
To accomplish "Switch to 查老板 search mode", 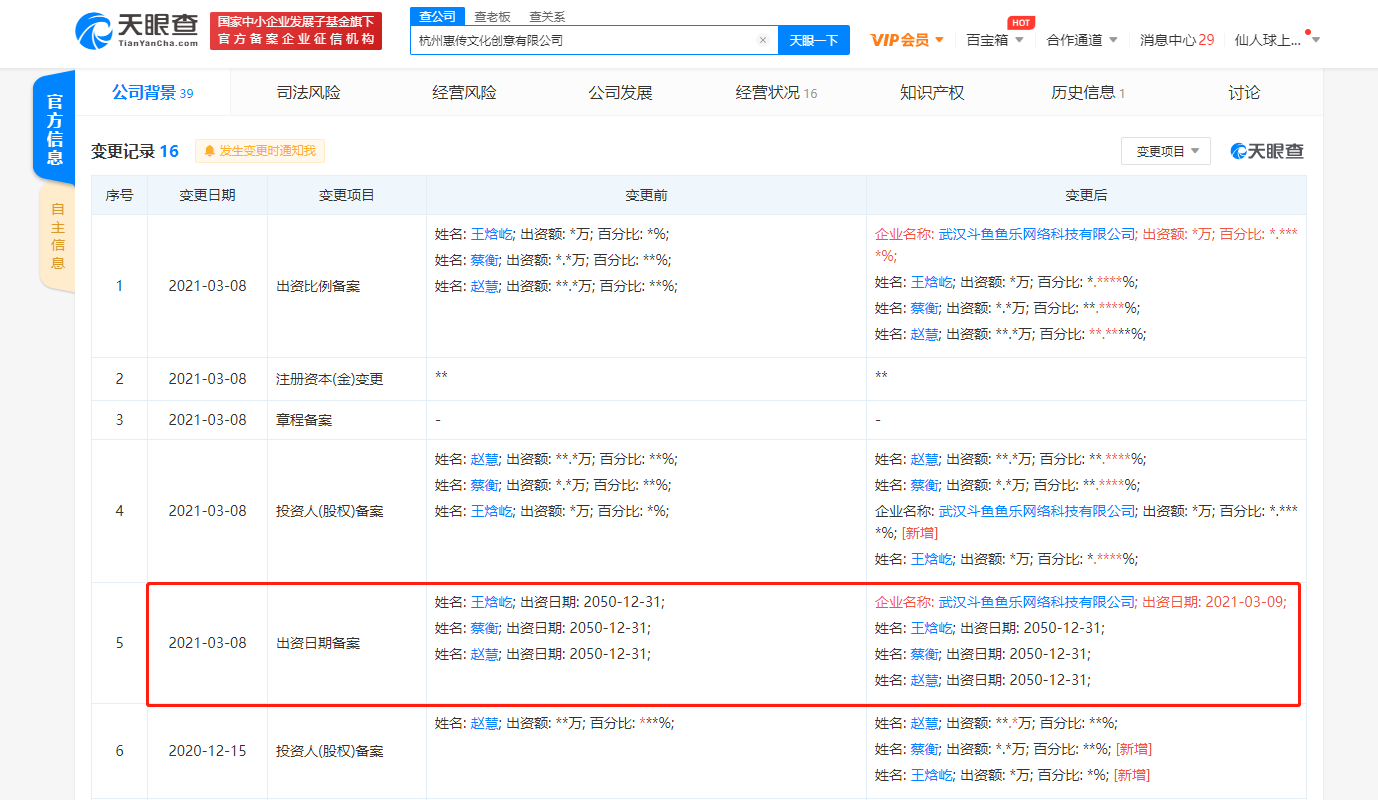I will tap(493, 16).
